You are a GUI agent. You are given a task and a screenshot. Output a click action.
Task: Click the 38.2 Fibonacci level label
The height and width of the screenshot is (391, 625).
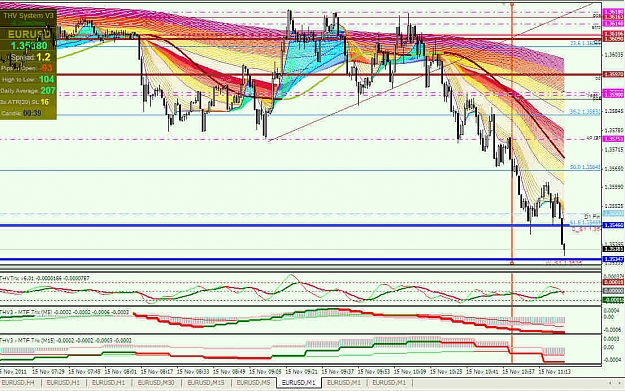pos(585,112)
